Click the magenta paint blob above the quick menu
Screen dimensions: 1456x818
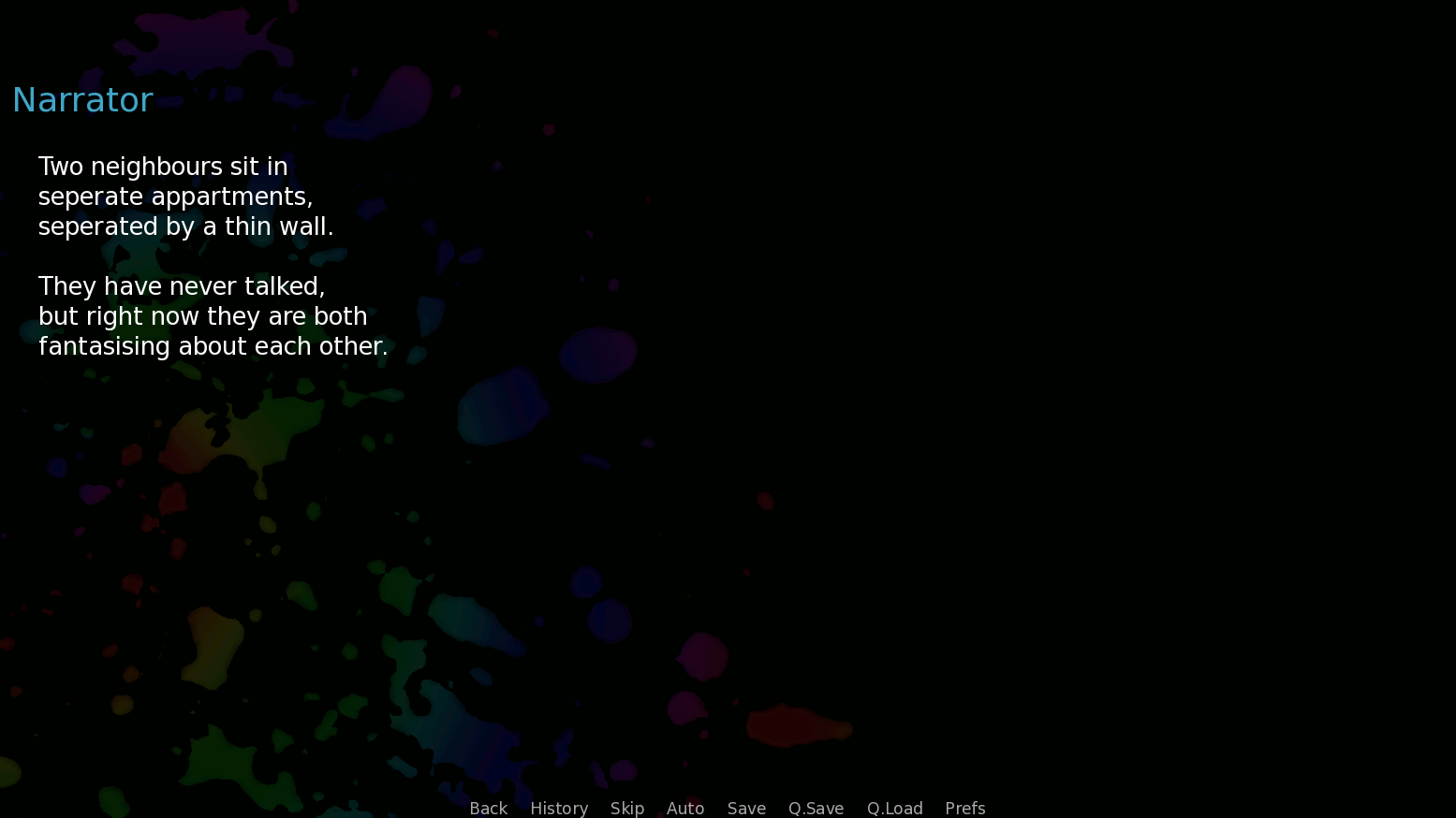(702, 655)
